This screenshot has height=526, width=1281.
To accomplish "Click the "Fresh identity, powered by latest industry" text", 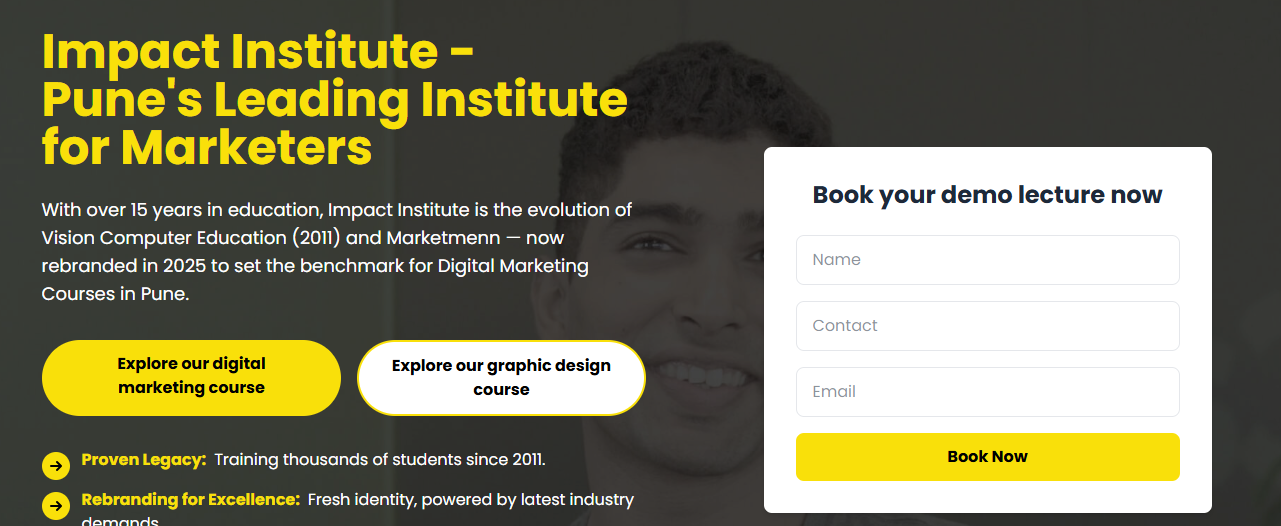I will [x=470, y=499].
